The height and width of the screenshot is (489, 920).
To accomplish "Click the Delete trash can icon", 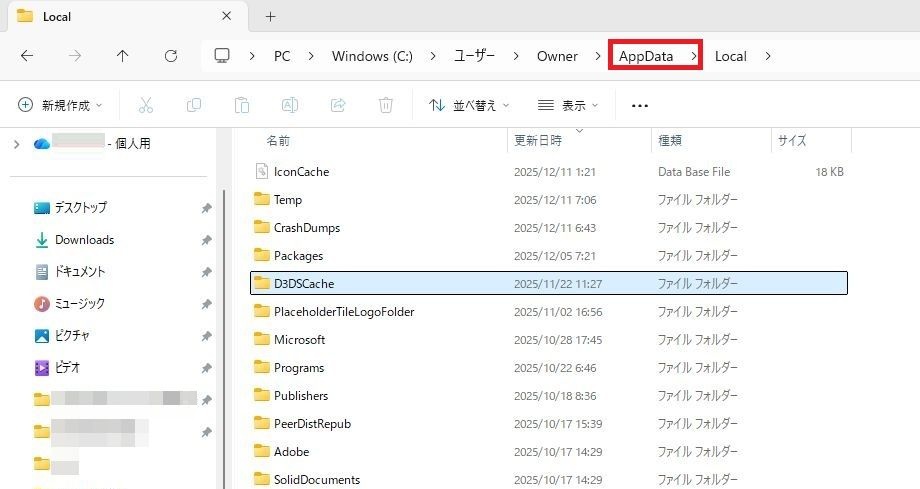I will click(386, 105).
